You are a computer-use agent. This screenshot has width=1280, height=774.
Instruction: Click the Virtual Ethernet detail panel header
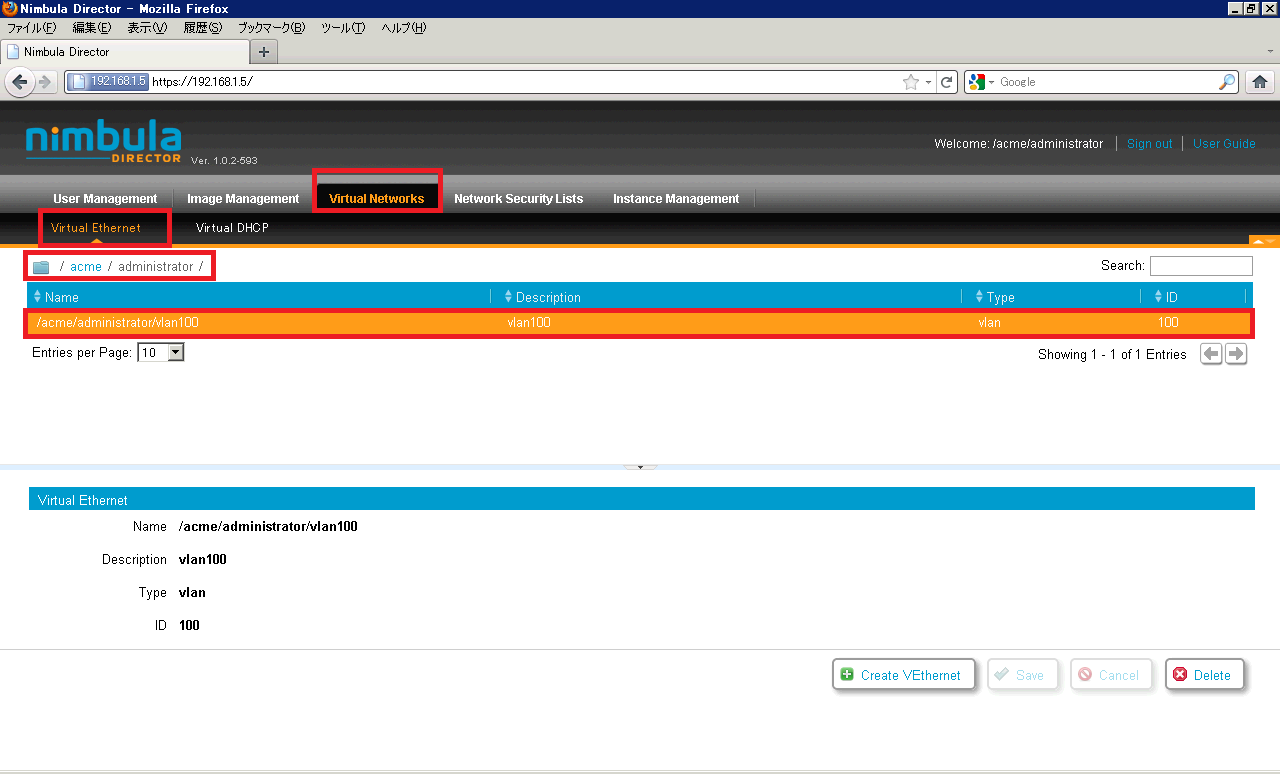click(641, 499)
